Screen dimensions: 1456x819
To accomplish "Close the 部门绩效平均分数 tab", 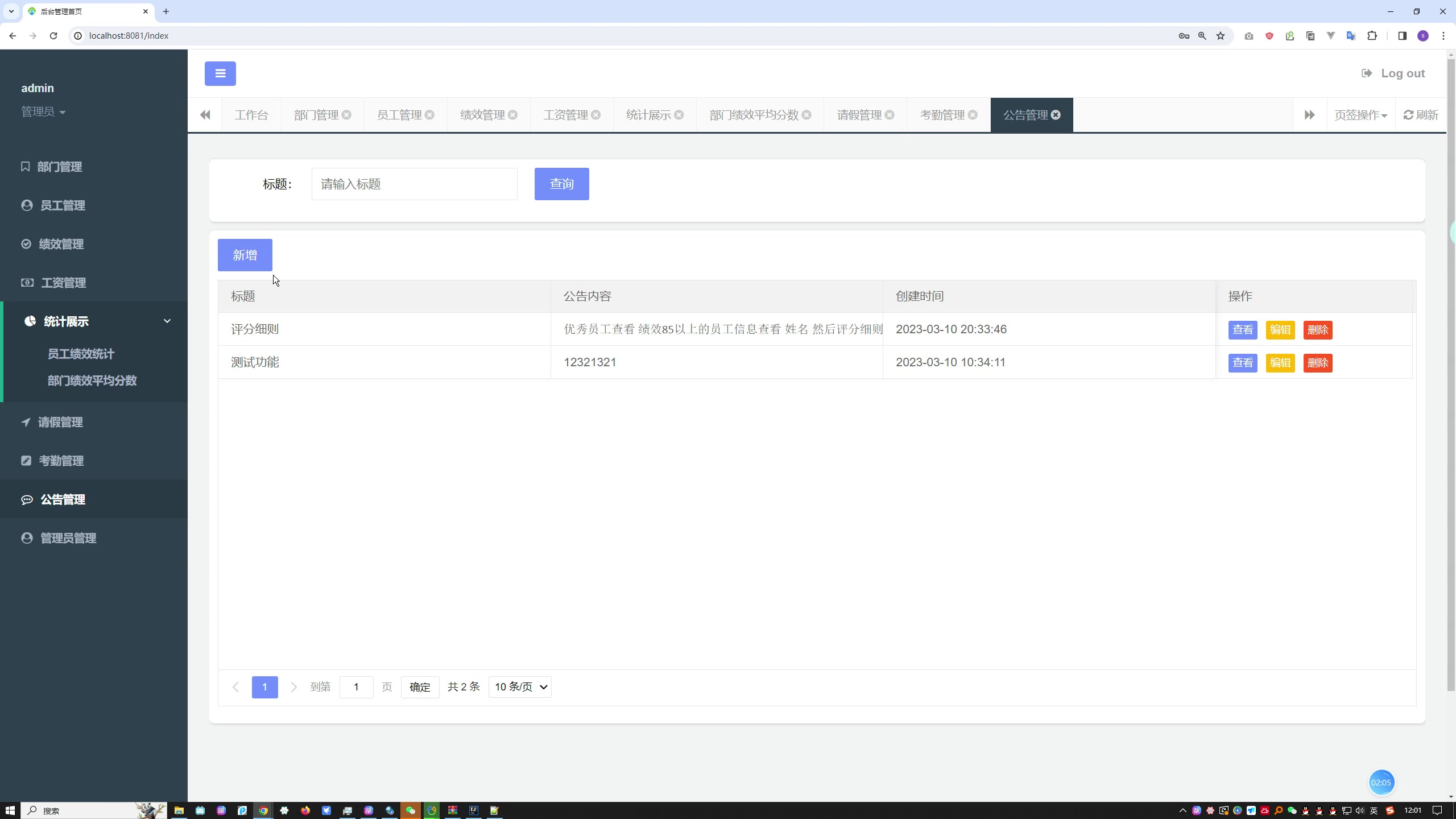I will (806, 115).
